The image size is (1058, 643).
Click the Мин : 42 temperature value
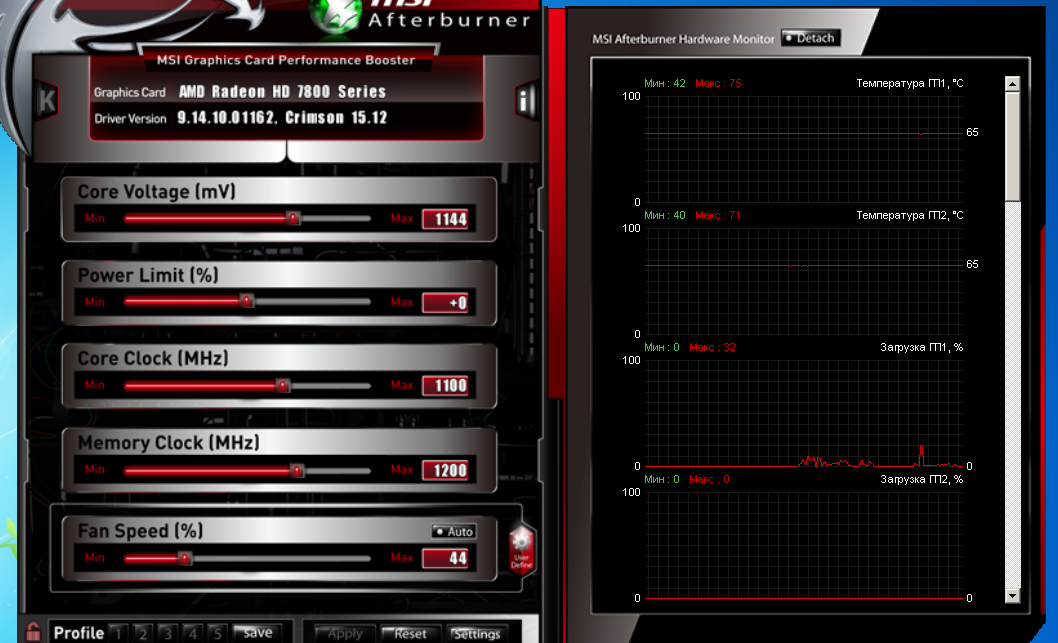[x=665, y=84]
